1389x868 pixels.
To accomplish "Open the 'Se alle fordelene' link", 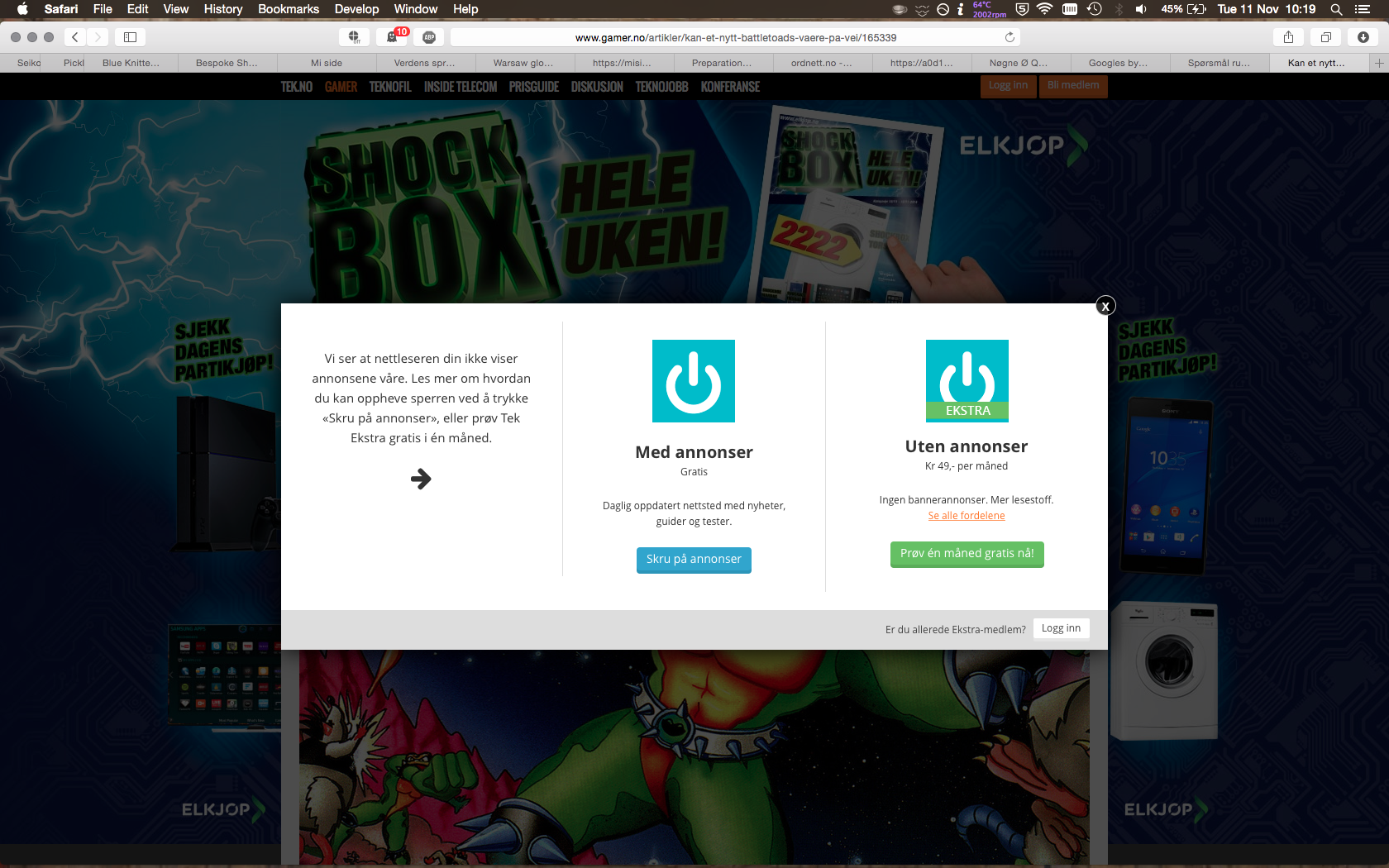I will tap(967, 516).
